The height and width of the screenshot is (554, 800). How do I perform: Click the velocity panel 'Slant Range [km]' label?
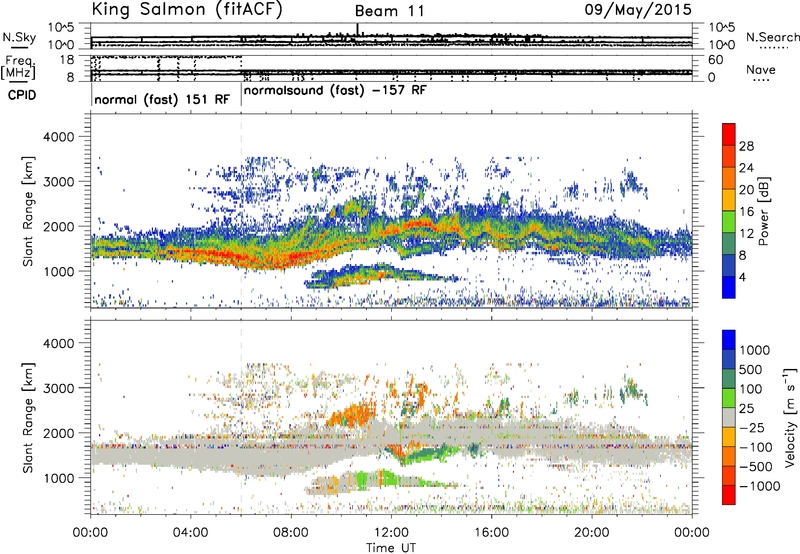pos(28,418)
